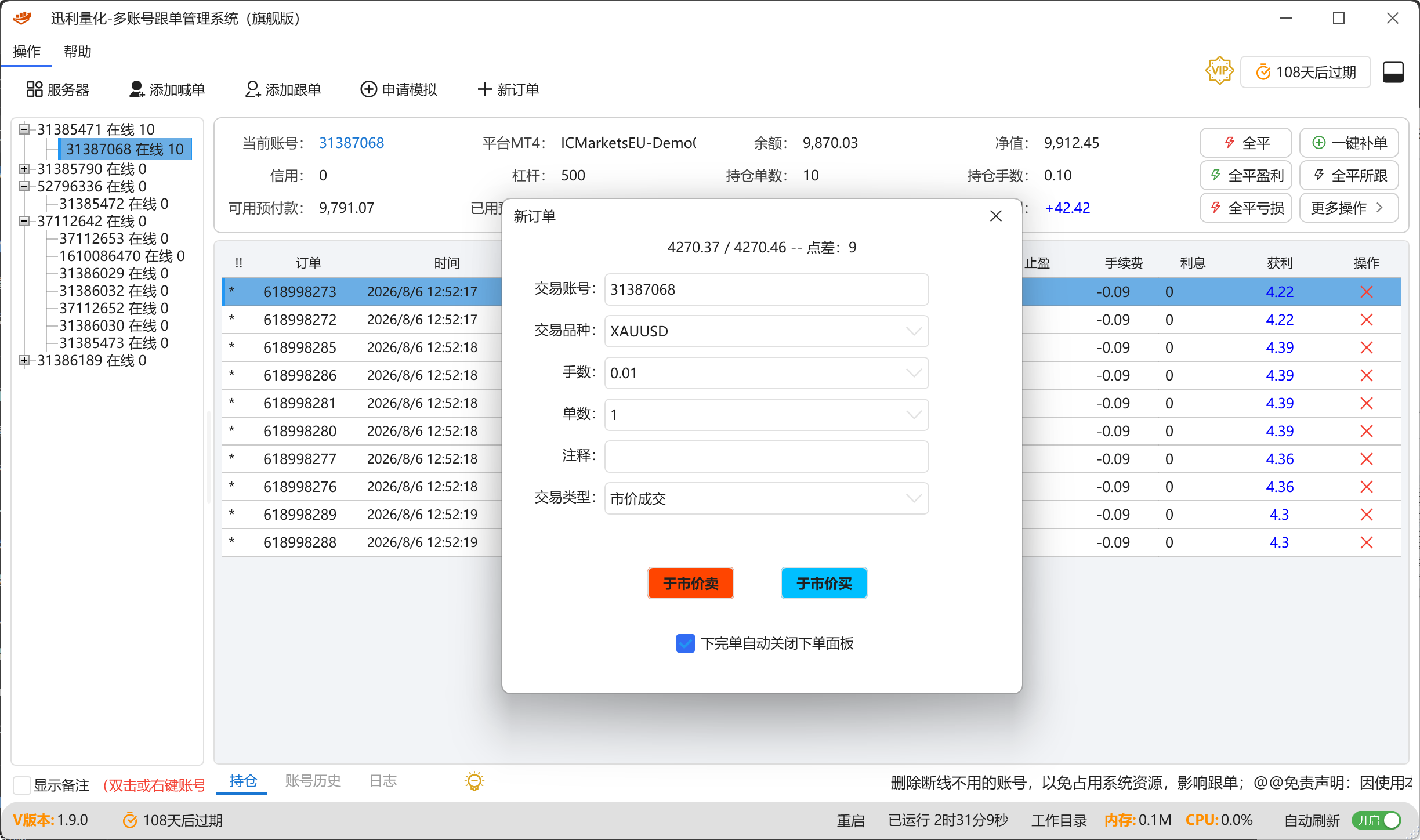Close order 618998273 with red X

[x=1366, y=292]
